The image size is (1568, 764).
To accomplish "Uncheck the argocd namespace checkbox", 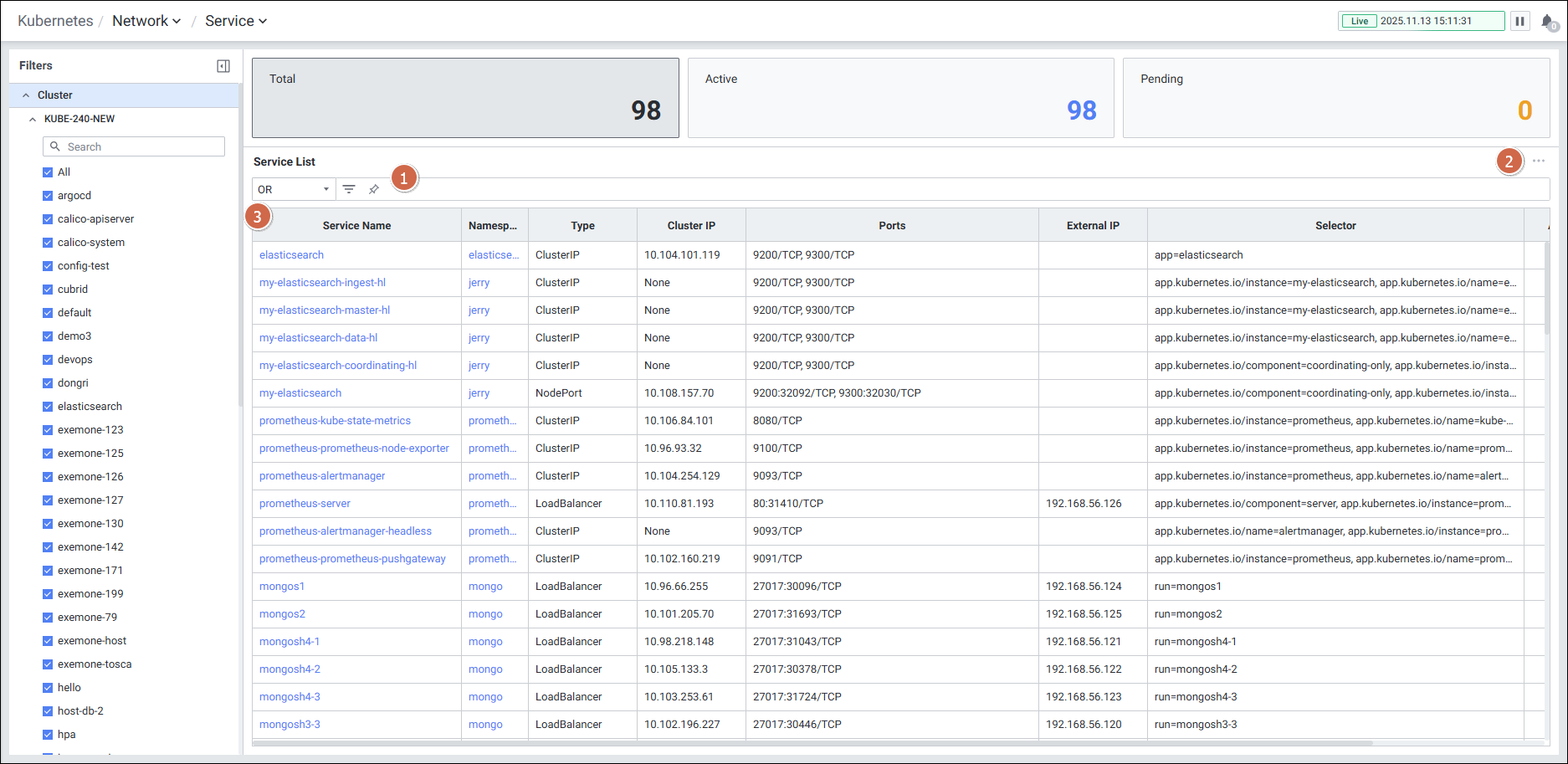I will coord(48,196).
